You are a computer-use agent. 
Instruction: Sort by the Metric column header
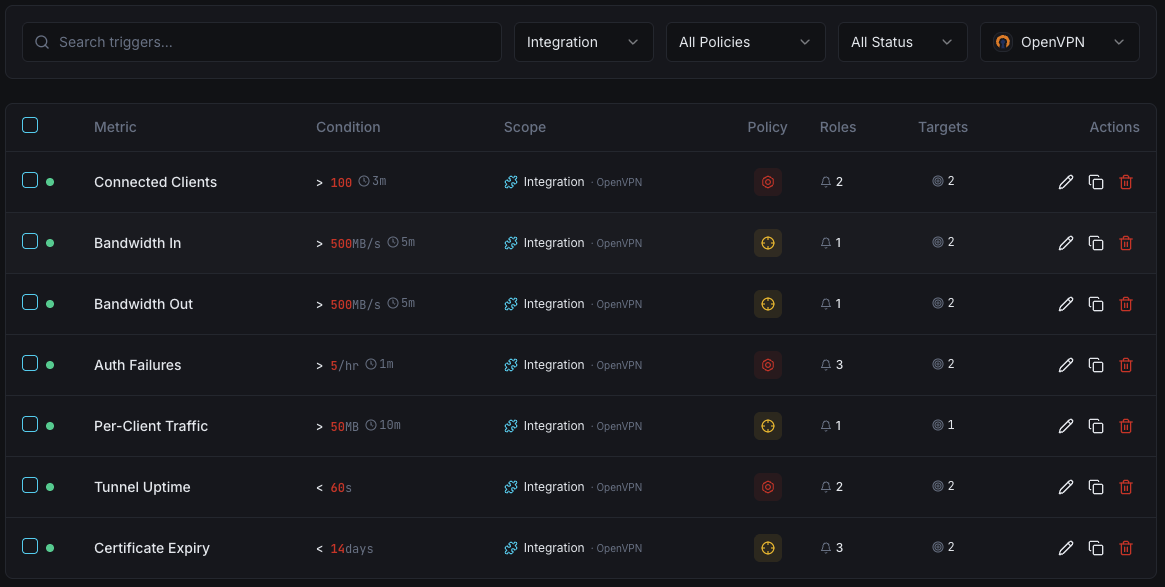[x=115, y=127]
